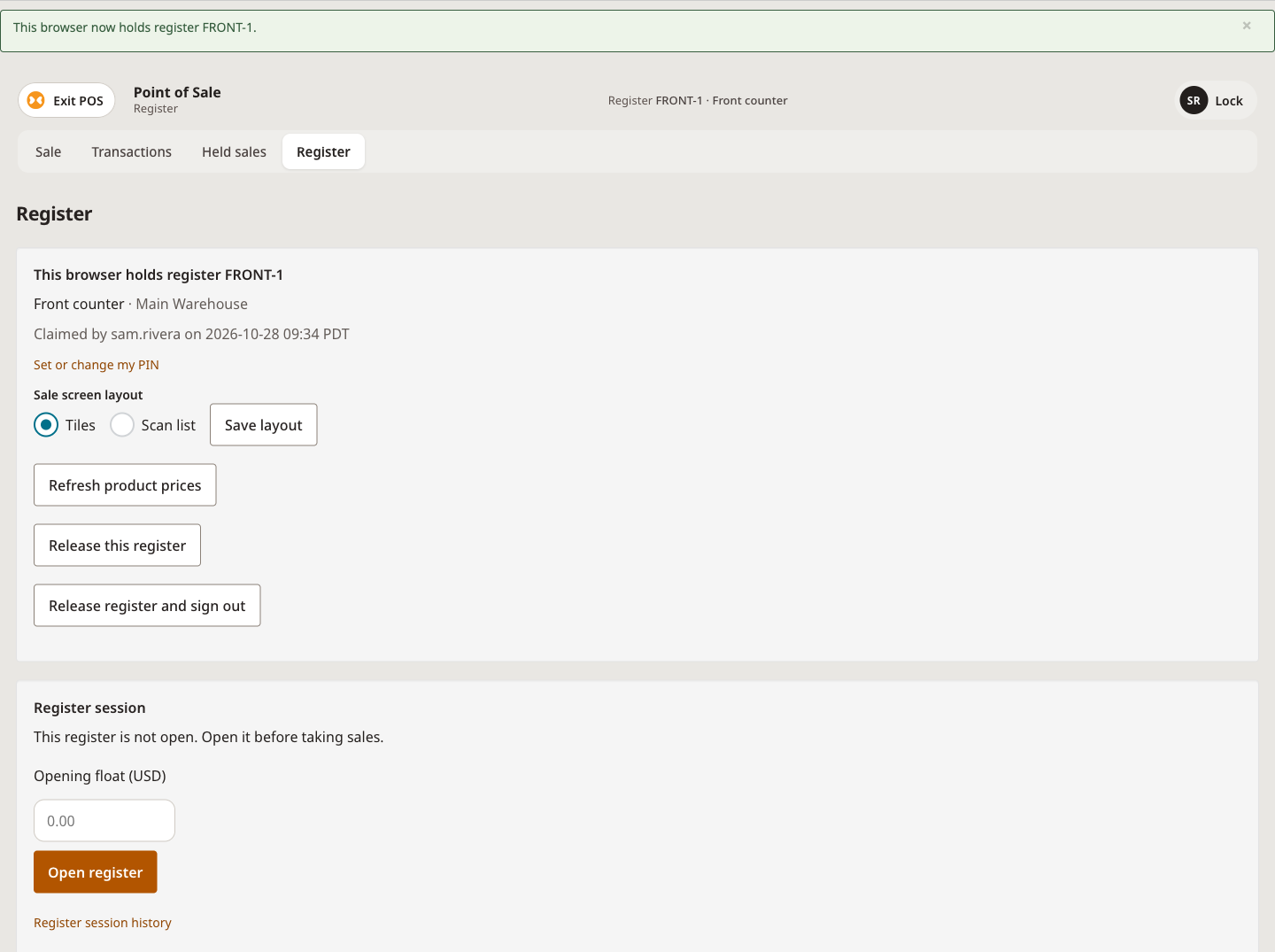
Task: Click the 'Register FRONT-1 · Front counter' header text
Action: [698, 100]
